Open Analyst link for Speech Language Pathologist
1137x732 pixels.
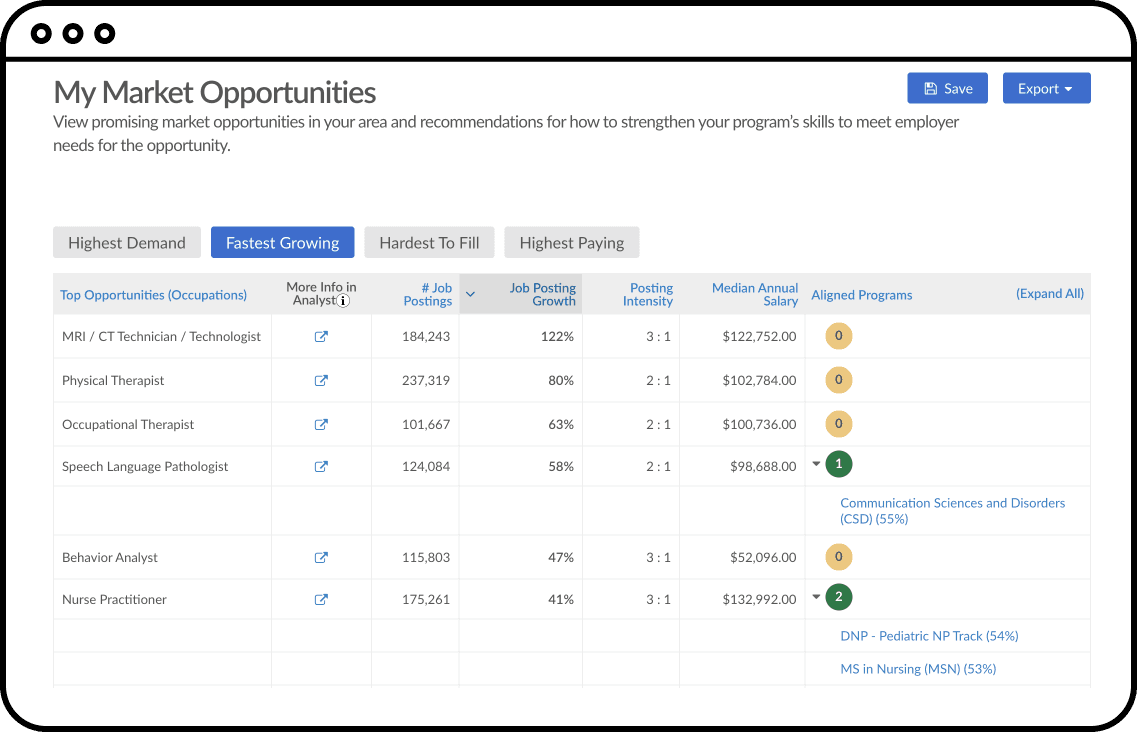(321, 466)
